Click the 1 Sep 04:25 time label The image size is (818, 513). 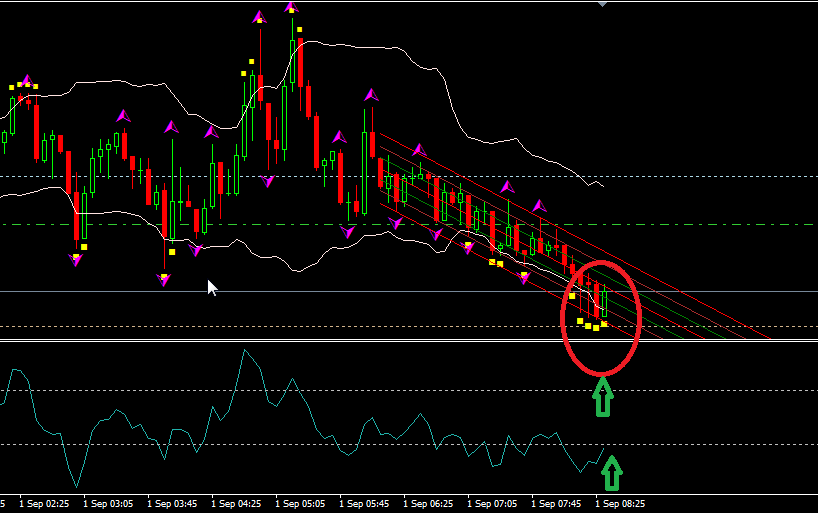[x=236, y=504]
